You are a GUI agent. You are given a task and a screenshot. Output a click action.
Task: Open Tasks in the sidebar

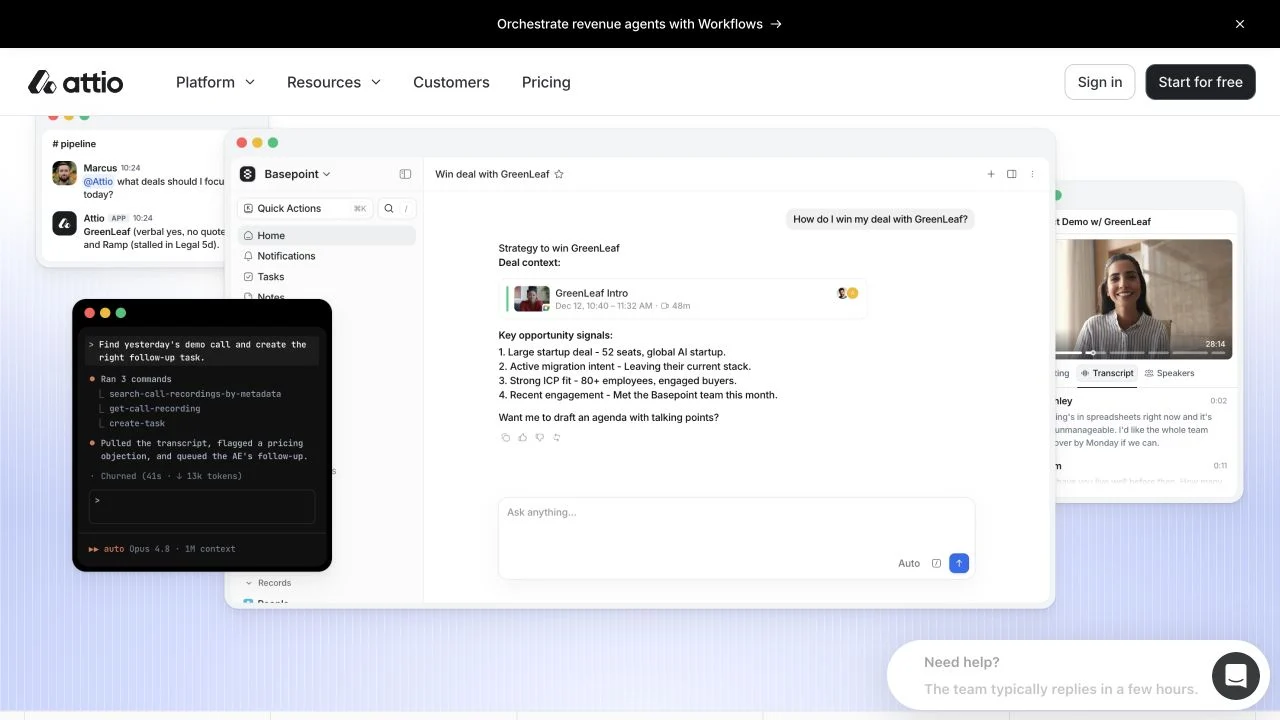click(326, 277)
